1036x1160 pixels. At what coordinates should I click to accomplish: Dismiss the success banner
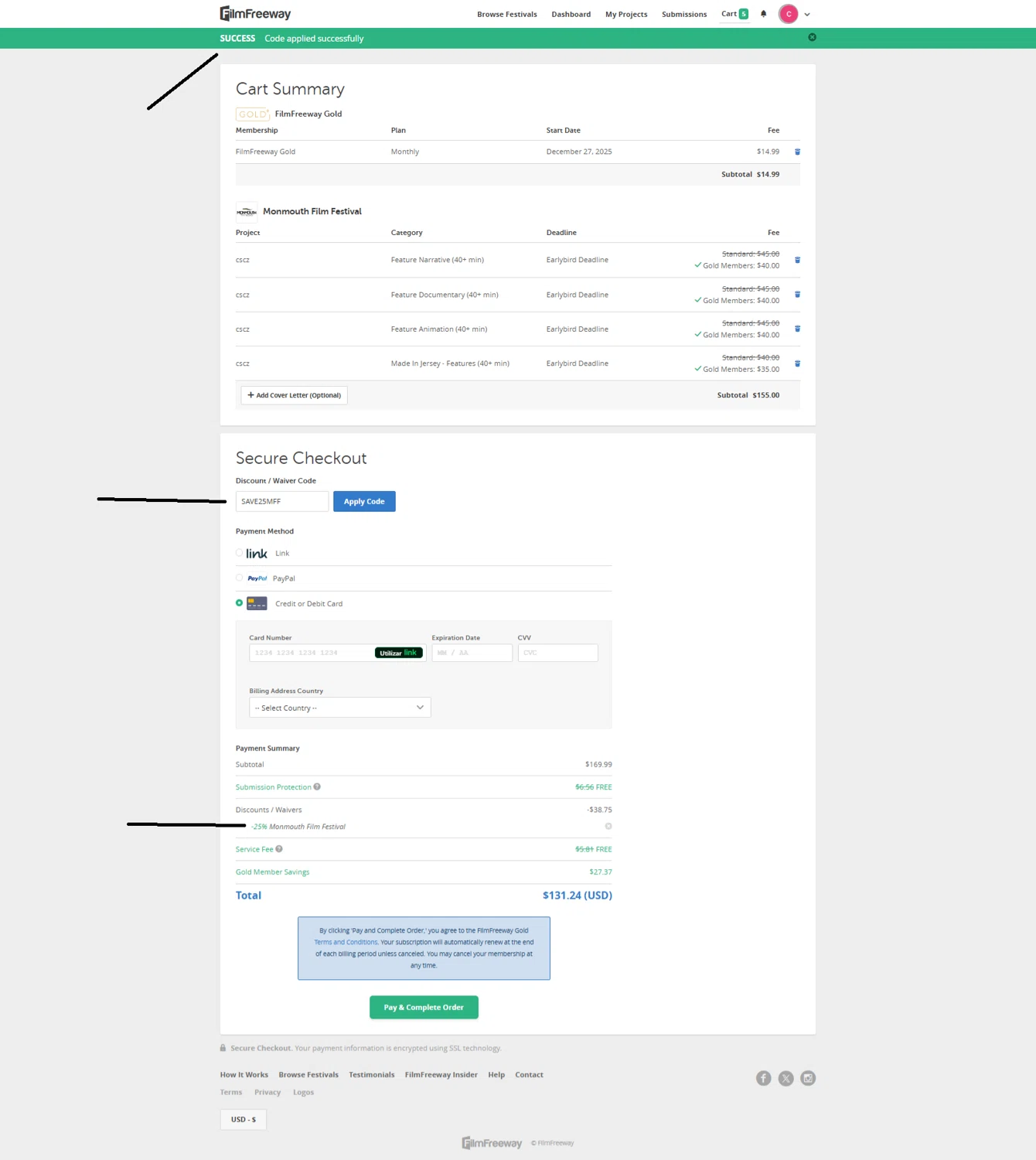[x=812, y=37]
